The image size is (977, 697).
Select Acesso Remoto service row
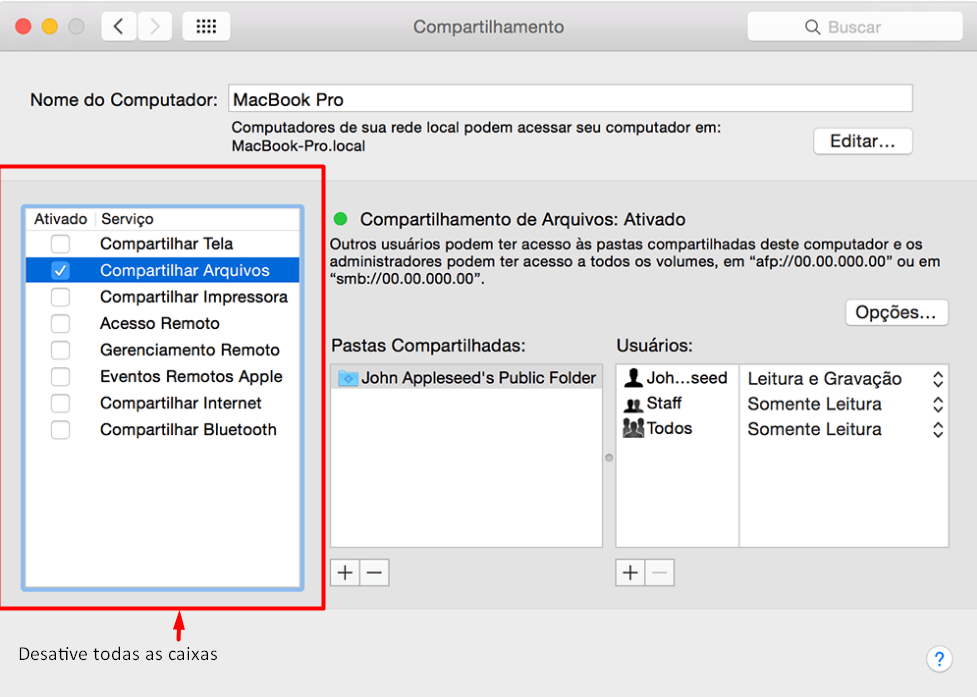click(163, 323)
